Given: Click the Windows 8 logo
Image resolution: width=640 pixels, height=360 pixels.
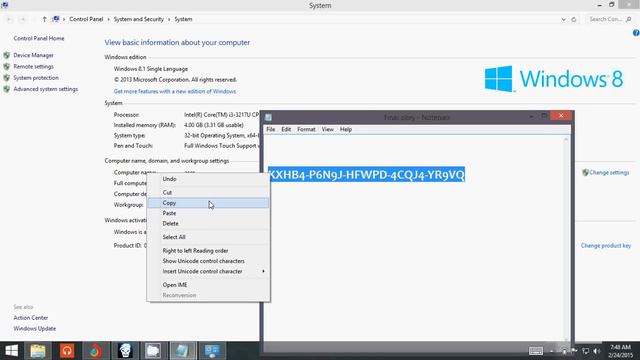Looking at the screenshot, I should pos(553,79).
